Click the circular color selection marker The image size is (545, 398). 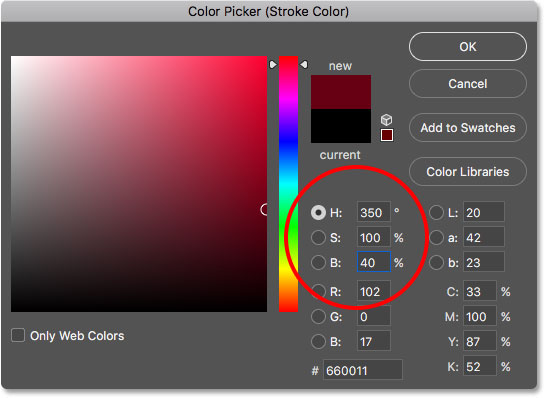point(265,209)
